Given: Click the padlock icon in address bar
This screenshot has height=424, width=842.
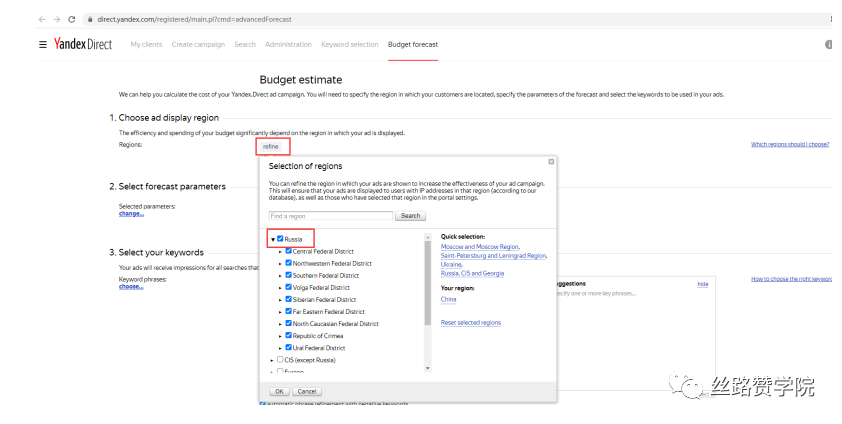Looking at the screenshot, I should pos(89,19).
